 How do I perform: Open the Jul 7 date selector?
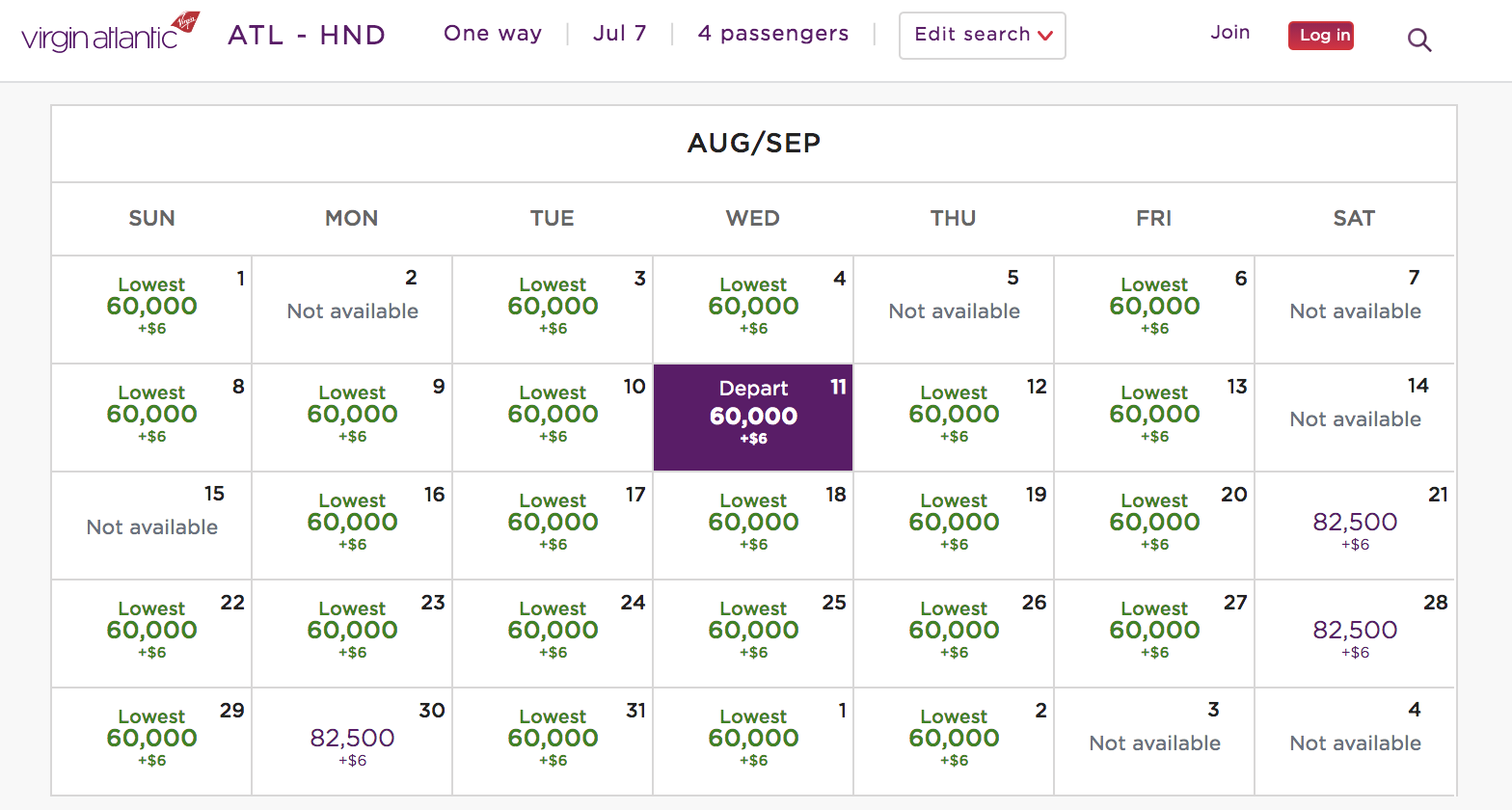[620, 34]
